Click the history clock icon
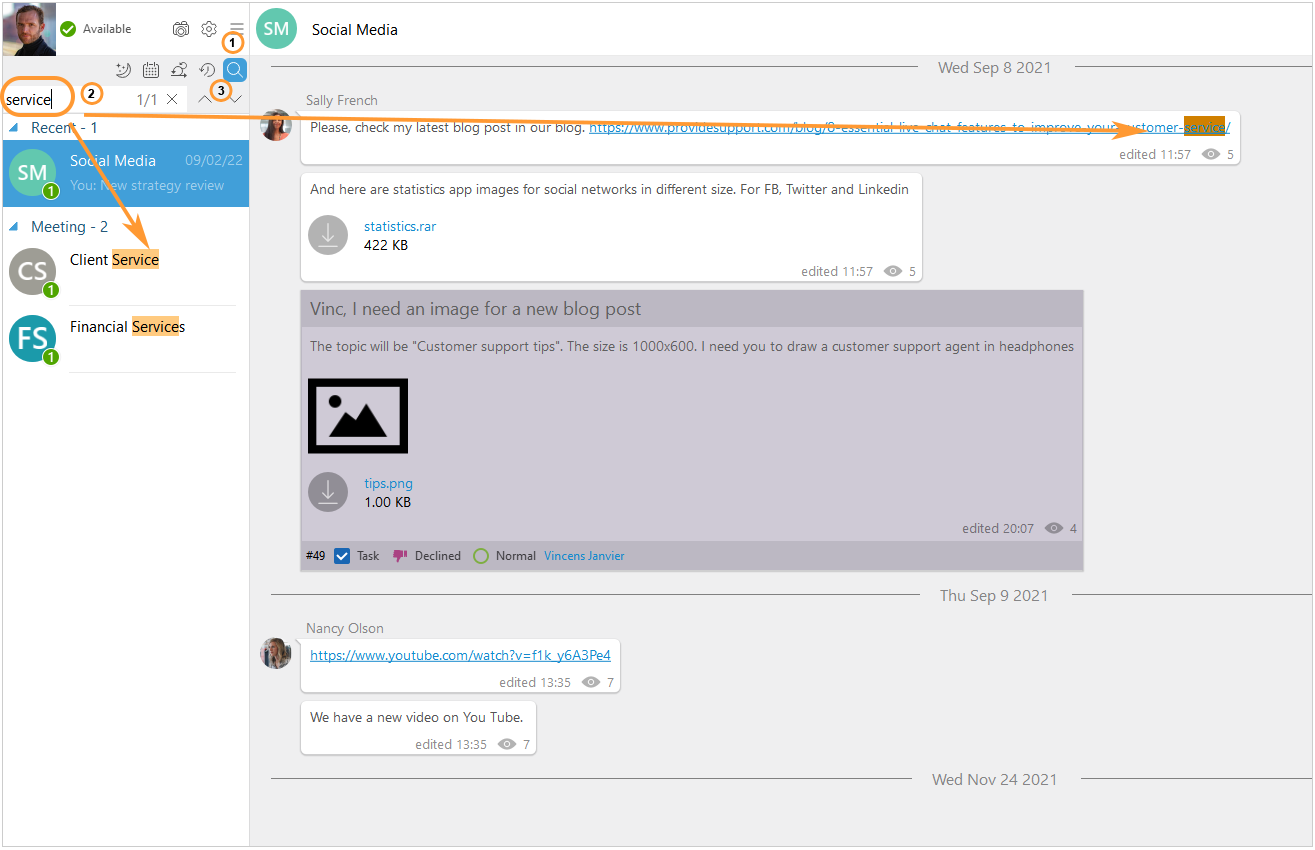The height and width of the screenshot is (850, 1315). point(208,70)
